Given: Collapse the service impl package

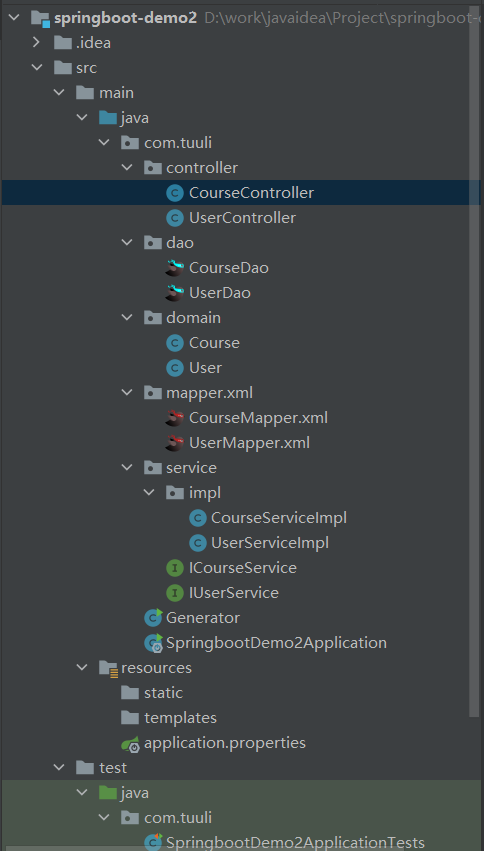Looking at the screenshot, I should point(149,492).
